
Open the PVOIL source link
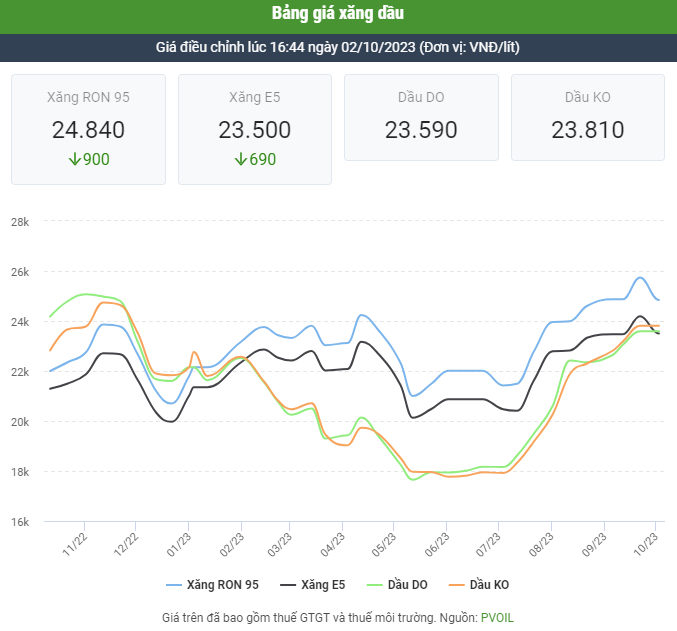click(497, 617)
